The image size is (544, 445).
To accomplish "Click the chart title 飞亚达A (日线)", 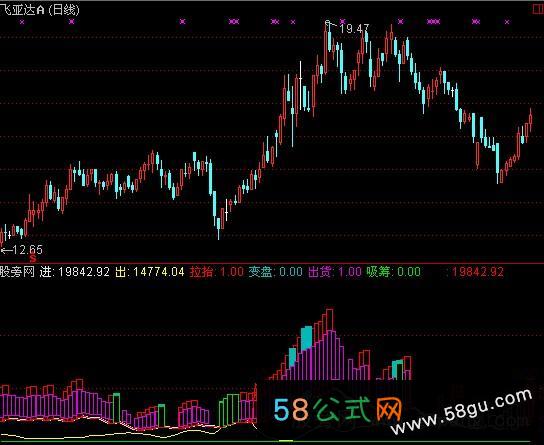I will (40, 10).
